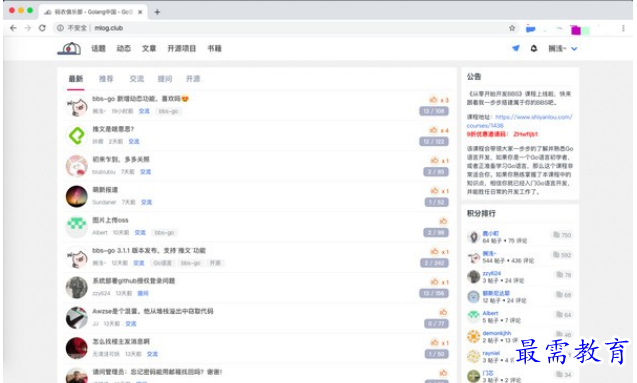Screen dimensions: 637x383
Task: Click the pig avatar of first post
Action: coord(77,106)
